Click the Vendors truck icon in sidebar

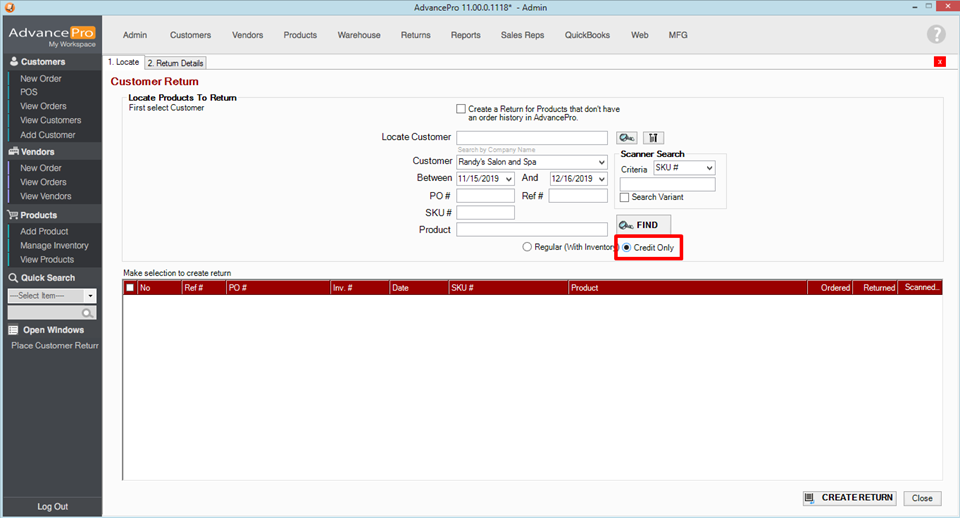[x=13, y=152]
